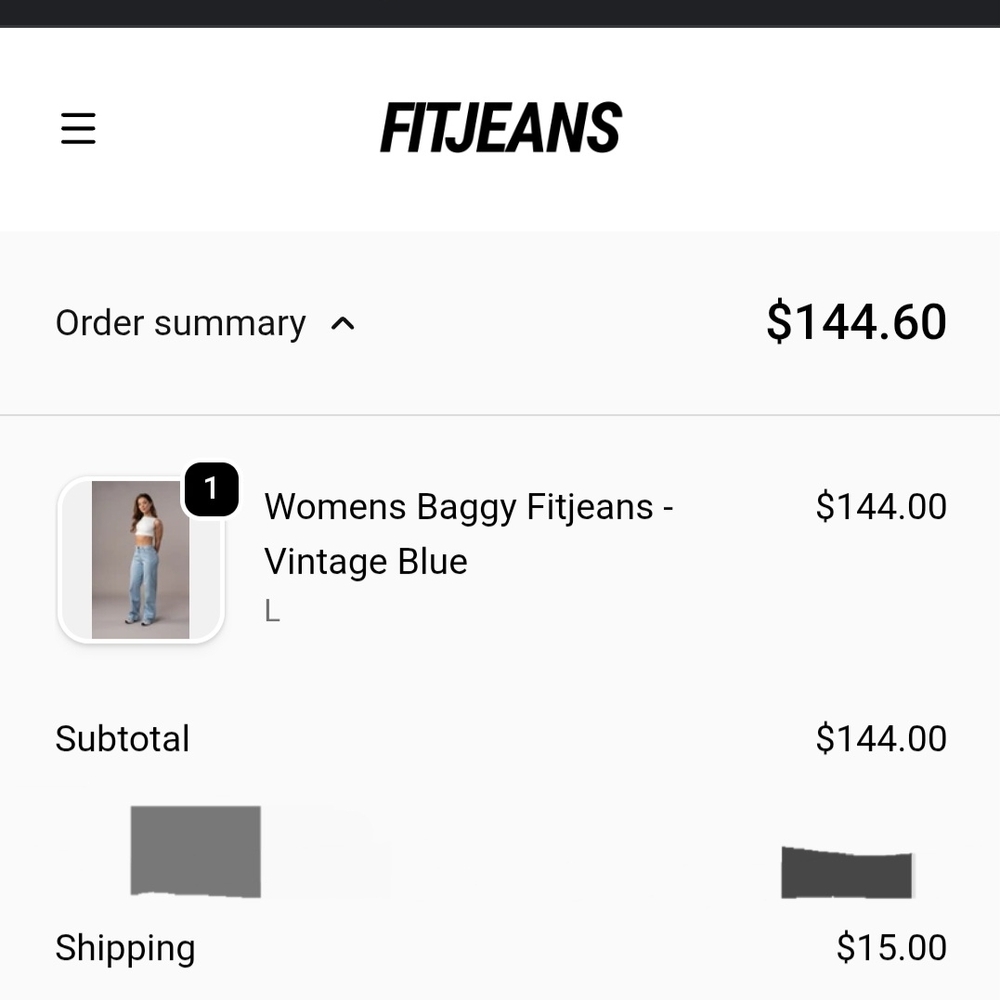The image size is (1000, 1000).
Task: Click the Subtotal label
Action: tap(122, 739)
